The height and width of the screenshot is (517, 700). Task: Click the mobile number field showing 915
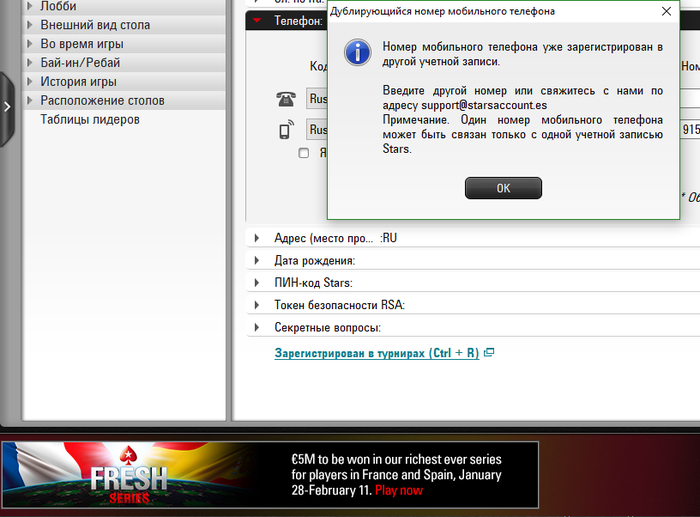690,129
